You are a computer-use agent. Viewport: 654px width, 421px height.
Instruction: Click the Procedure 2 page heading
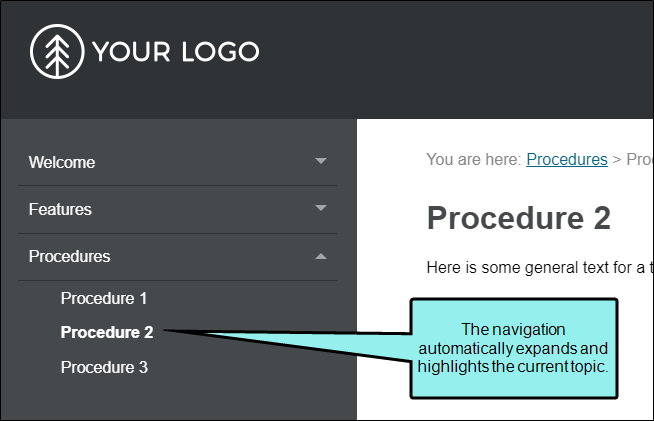519,218
